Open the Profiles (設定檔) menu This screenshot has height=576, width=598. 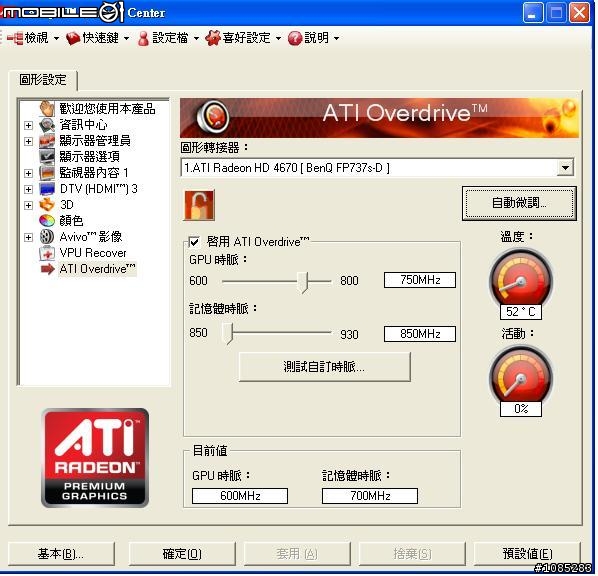(x=170, y=38)
